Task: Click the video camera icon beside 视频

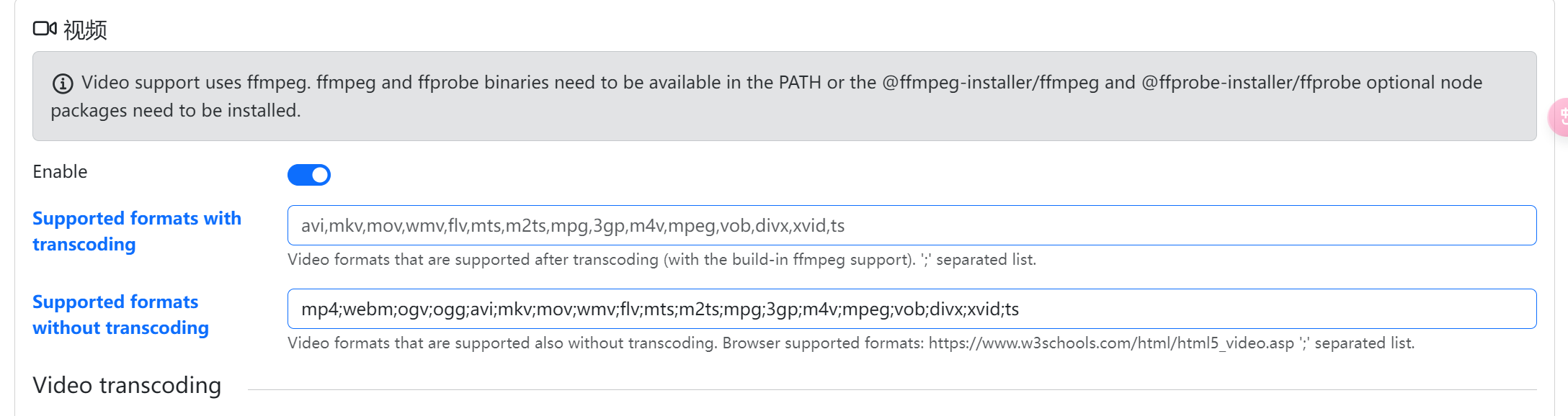Action: click(x=45, y=29)
